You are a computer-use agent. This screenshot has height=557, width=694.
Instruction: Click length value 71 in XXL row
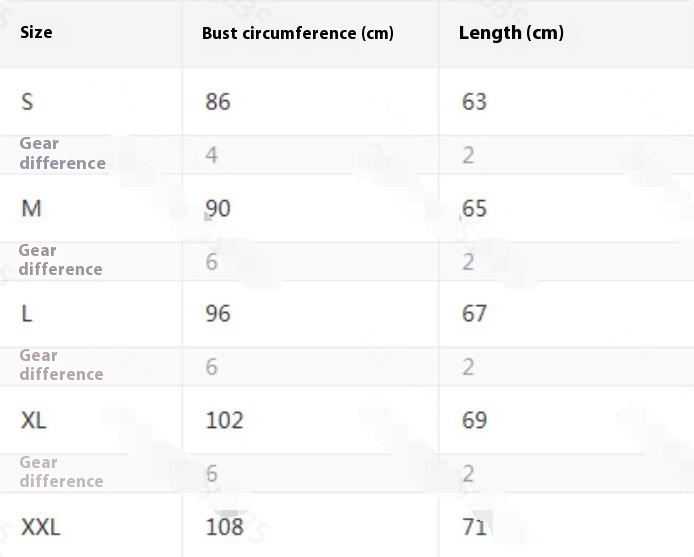click(x=474, y=526)
